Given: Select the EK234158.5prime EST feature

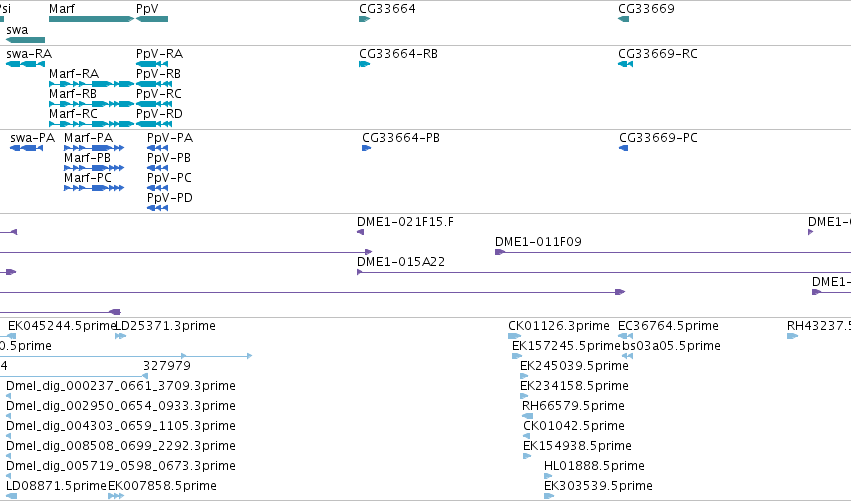Looking at the screenshot, I should pos(524,396).
